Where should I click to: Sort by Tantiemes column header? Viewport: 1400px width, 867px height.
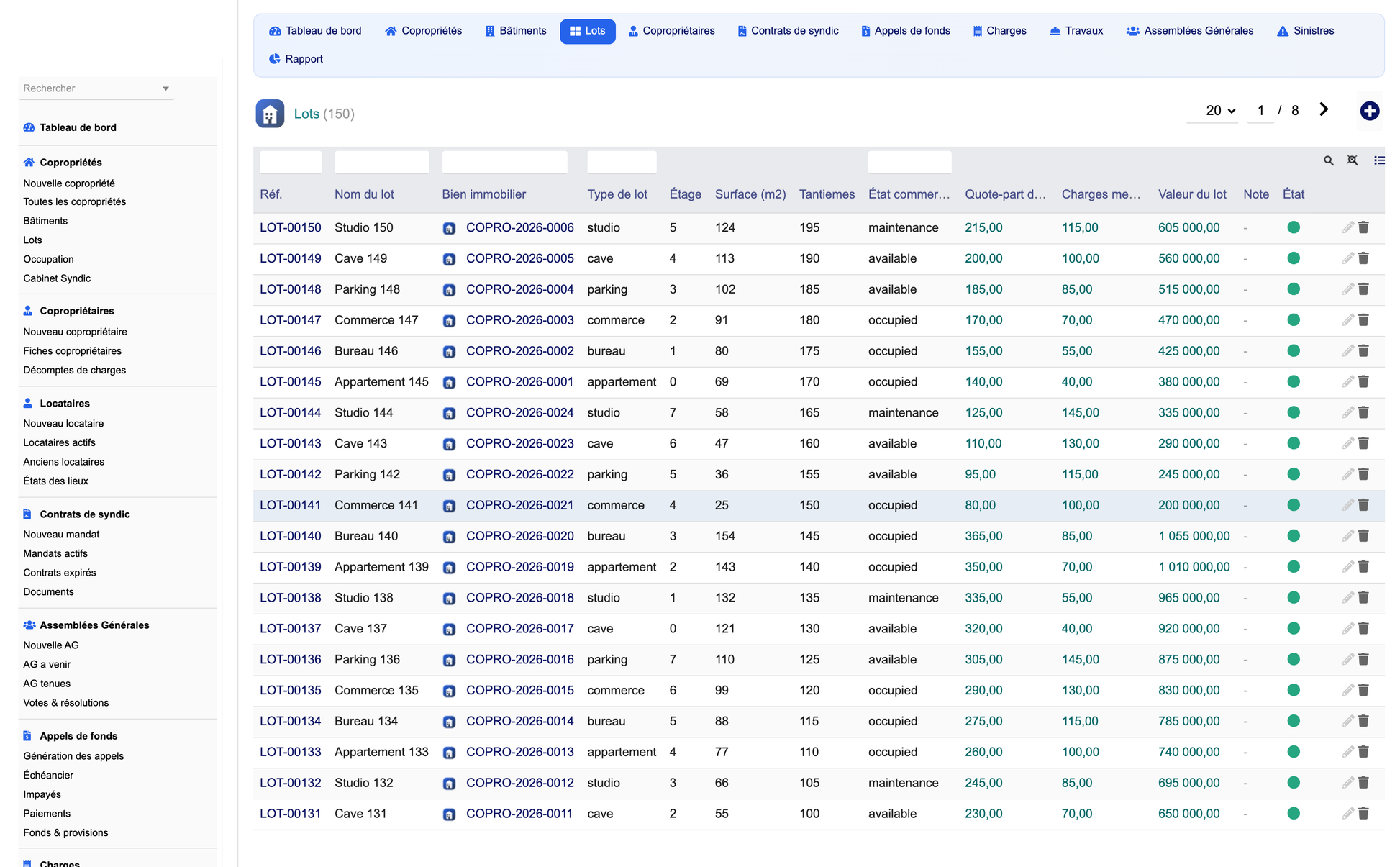coord(827,194)
